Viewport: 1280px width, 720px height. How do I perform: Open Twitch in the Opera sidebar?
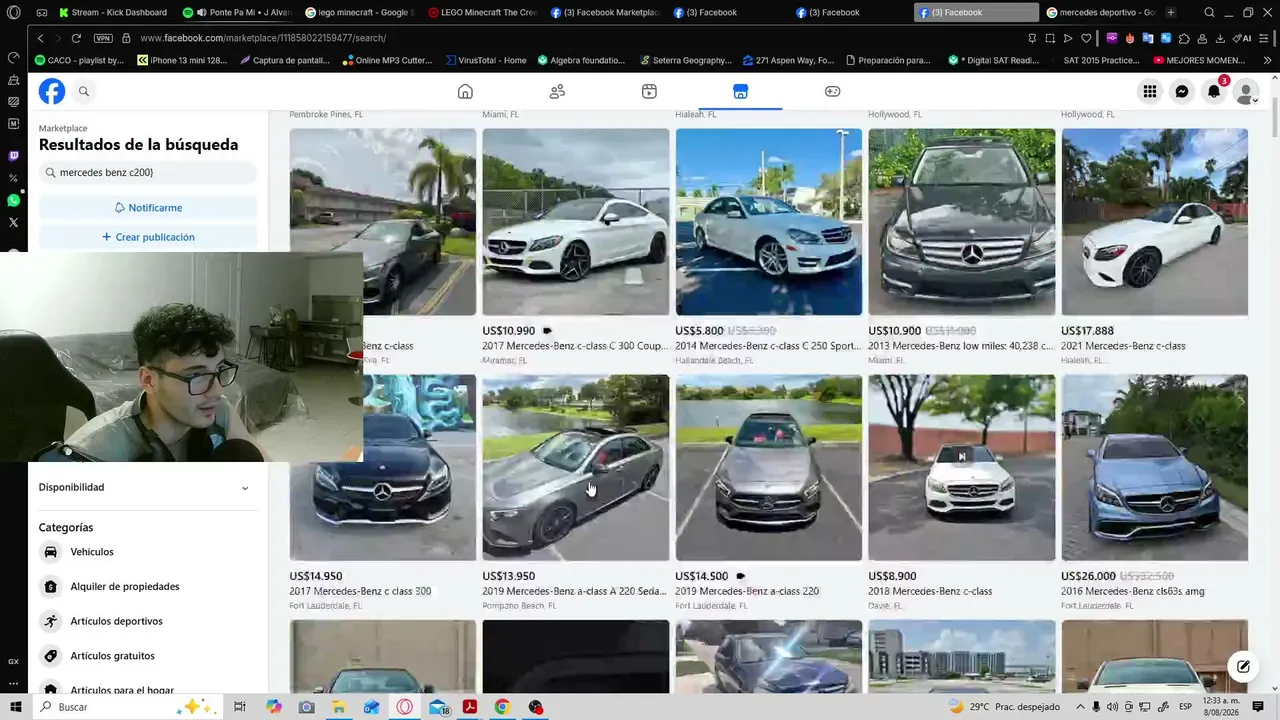[x=13, y=156]
